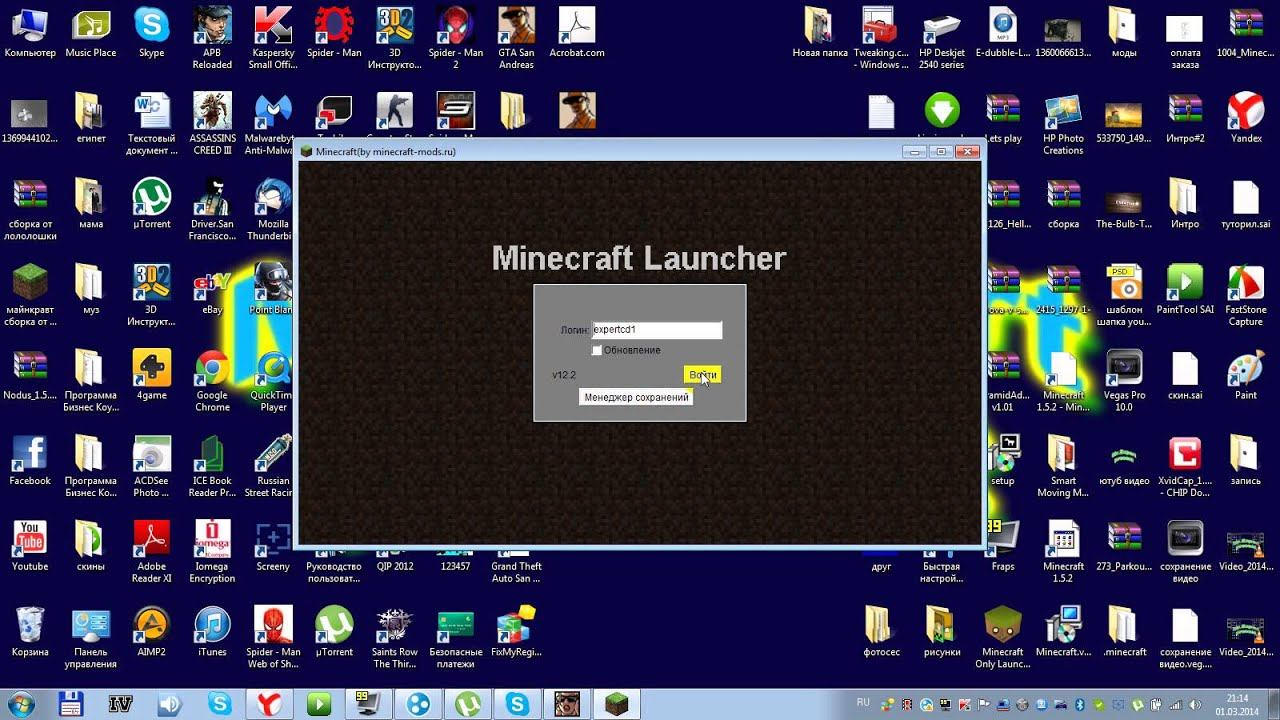1280x720 pixels.
Task: Select the eBay desktop shortcut
Action: [x=212, y=290]
